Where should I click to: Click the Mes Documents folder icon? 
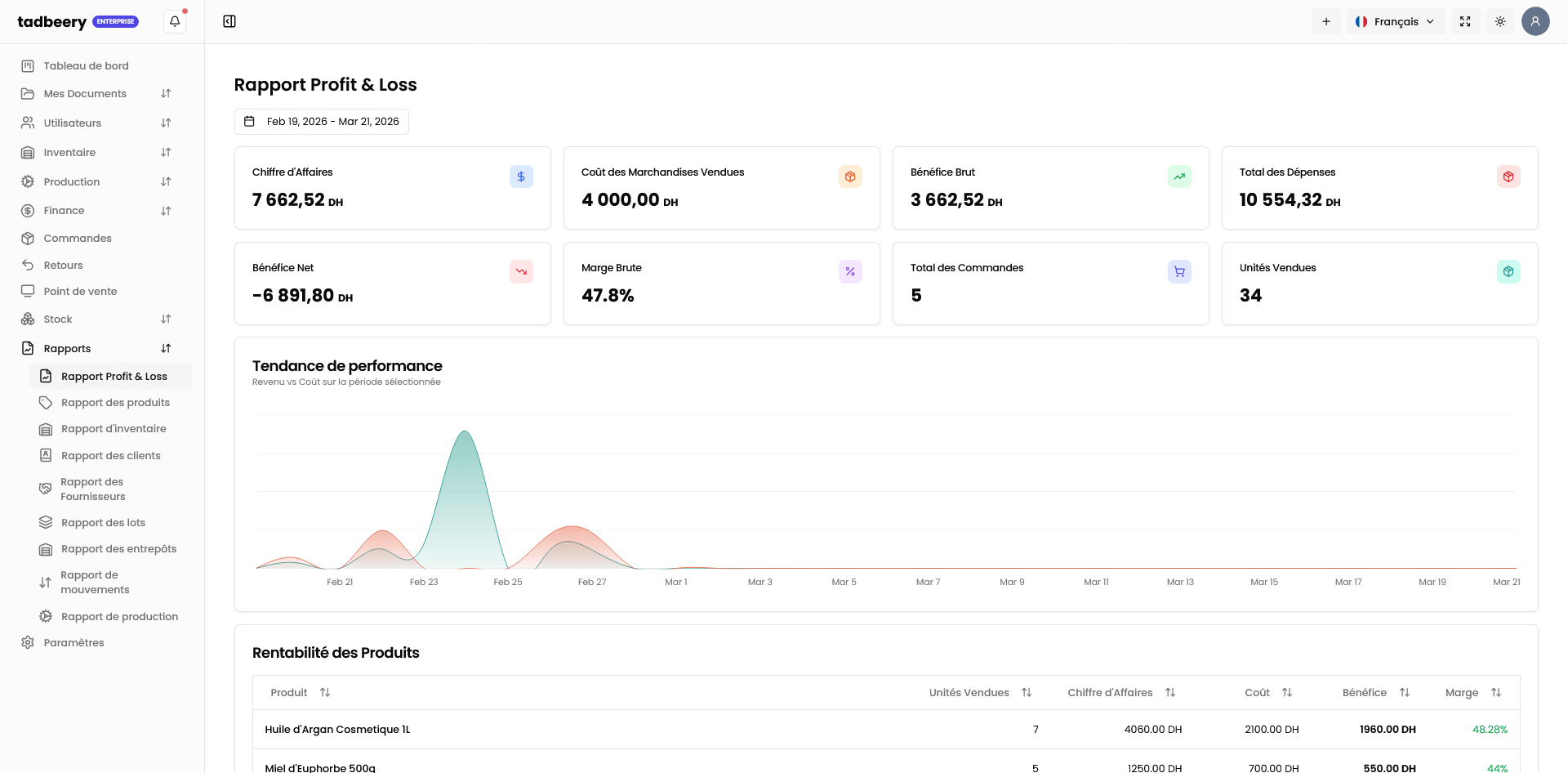coord(28,93)
